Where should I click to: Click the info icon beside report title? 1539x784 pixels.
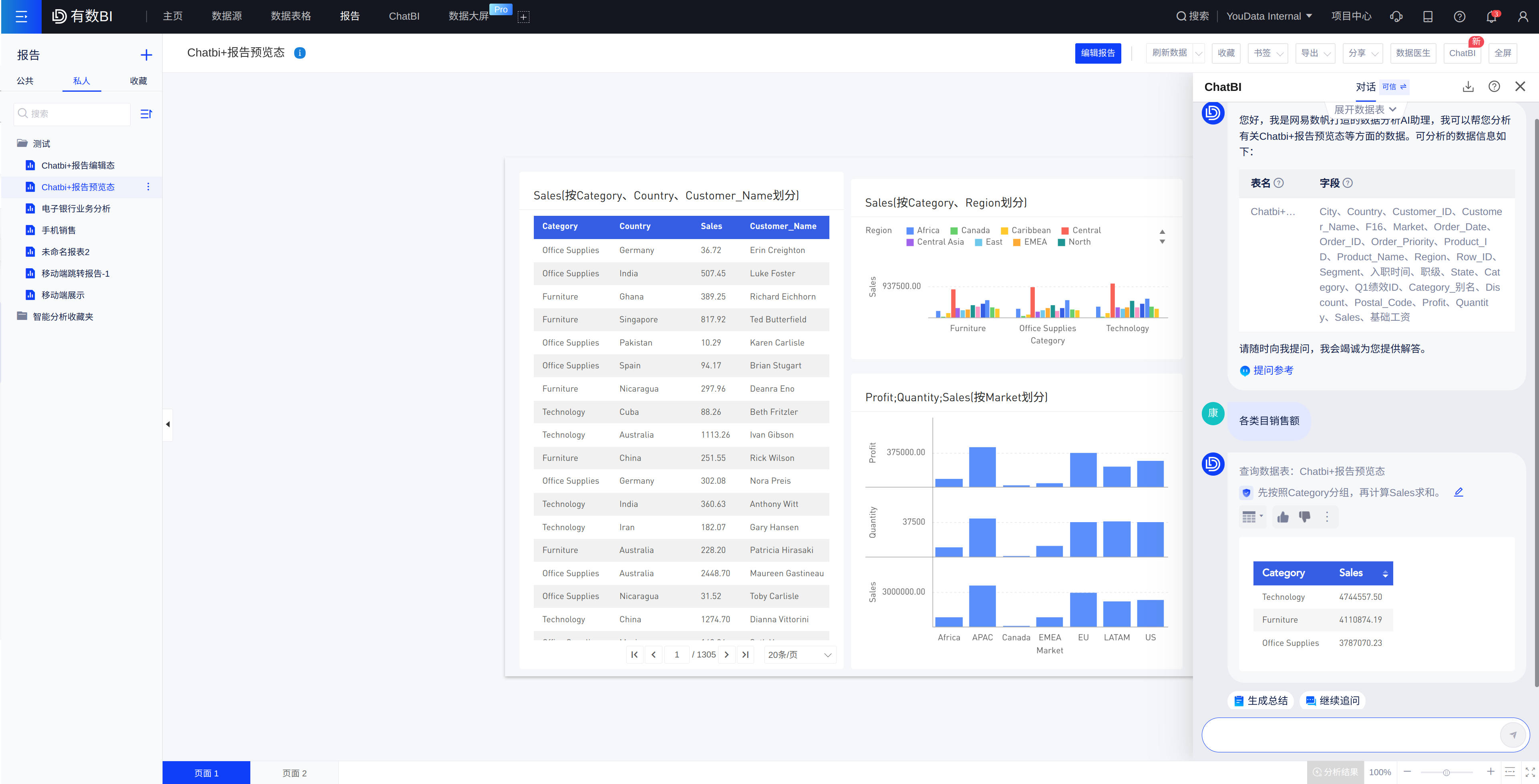click(300, 52)
